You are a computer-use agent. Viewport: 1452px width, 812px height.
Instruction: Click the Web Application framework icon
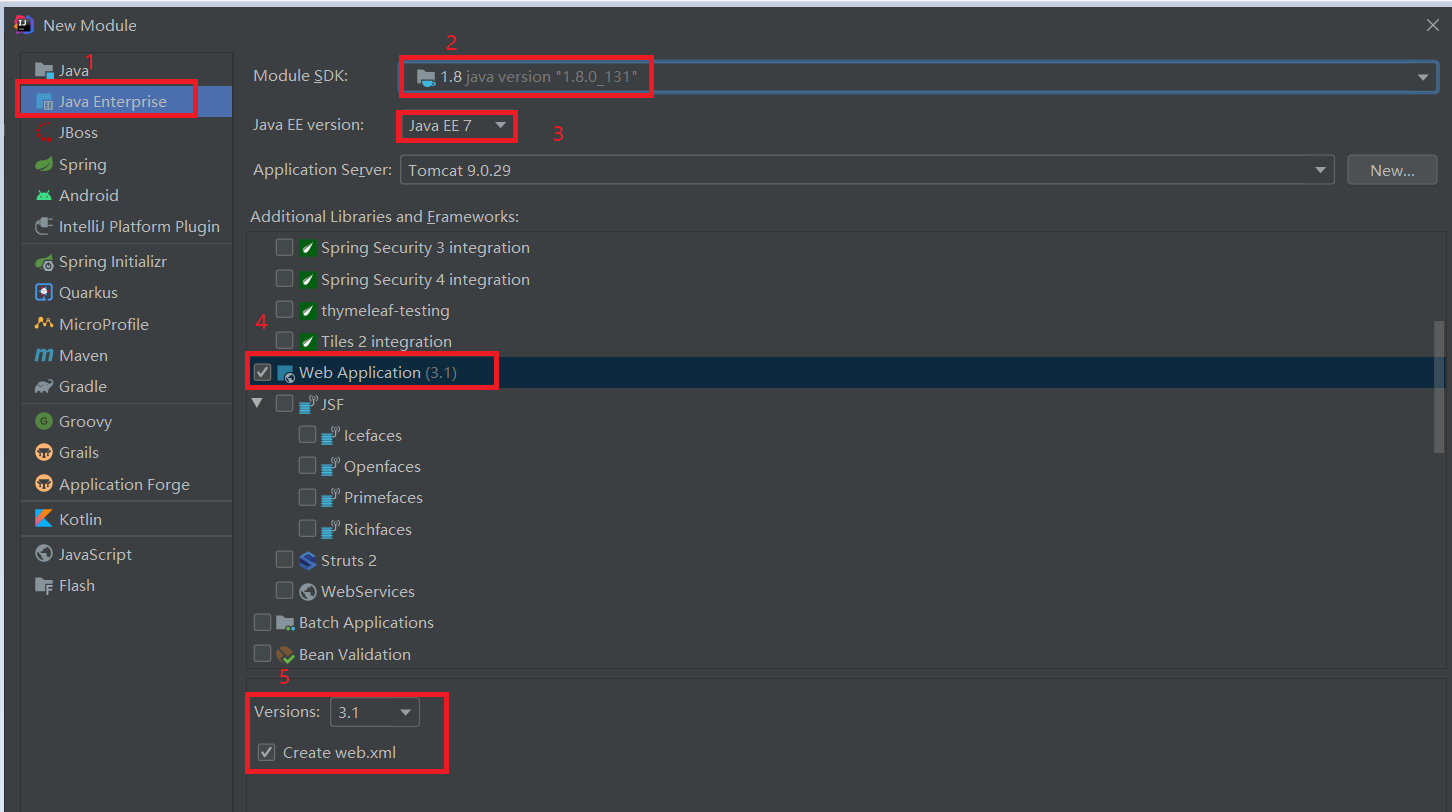point(286,373)
